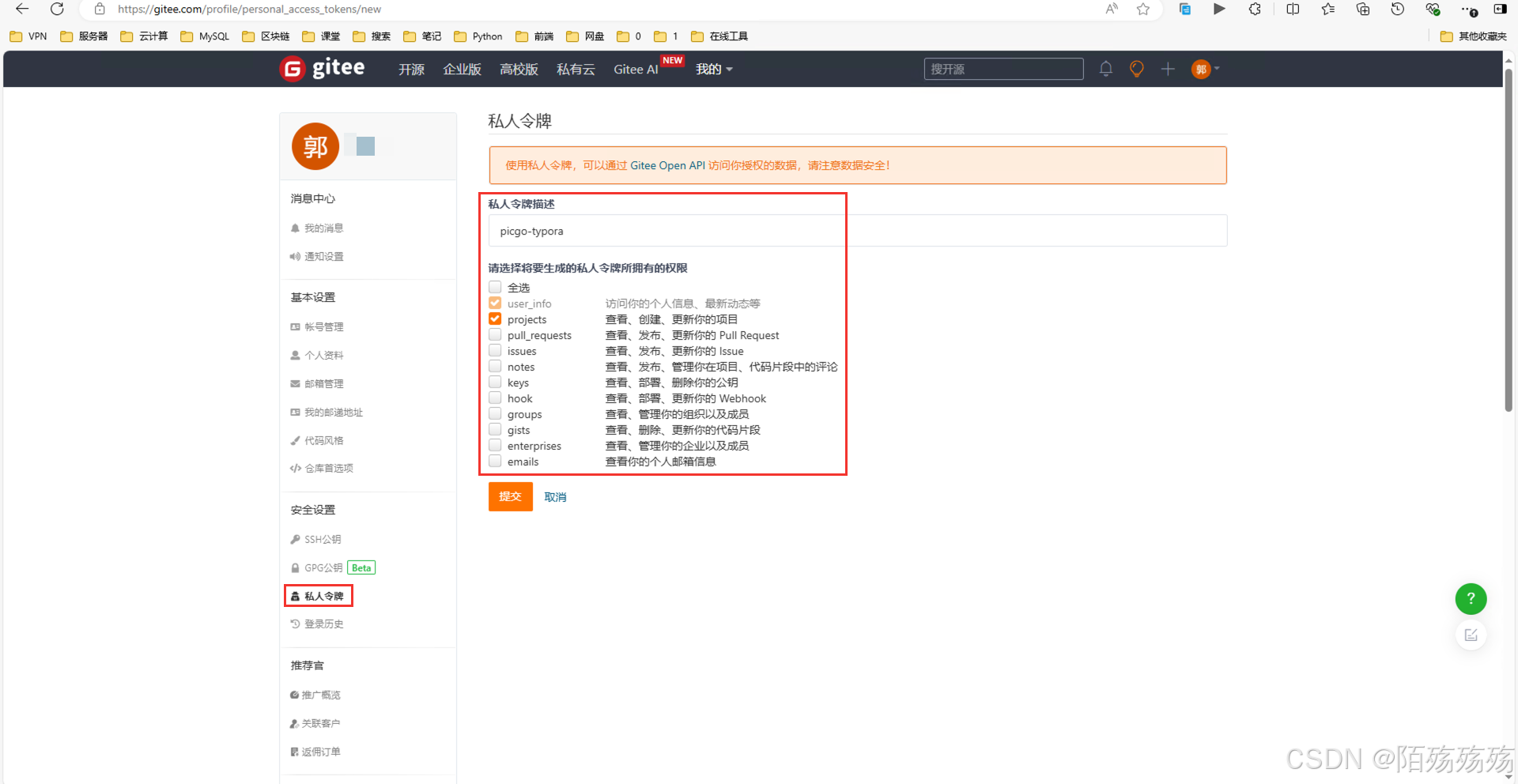Enable the emails permission checkbox
Screen dimensions: 1518x784
point(495,461)
